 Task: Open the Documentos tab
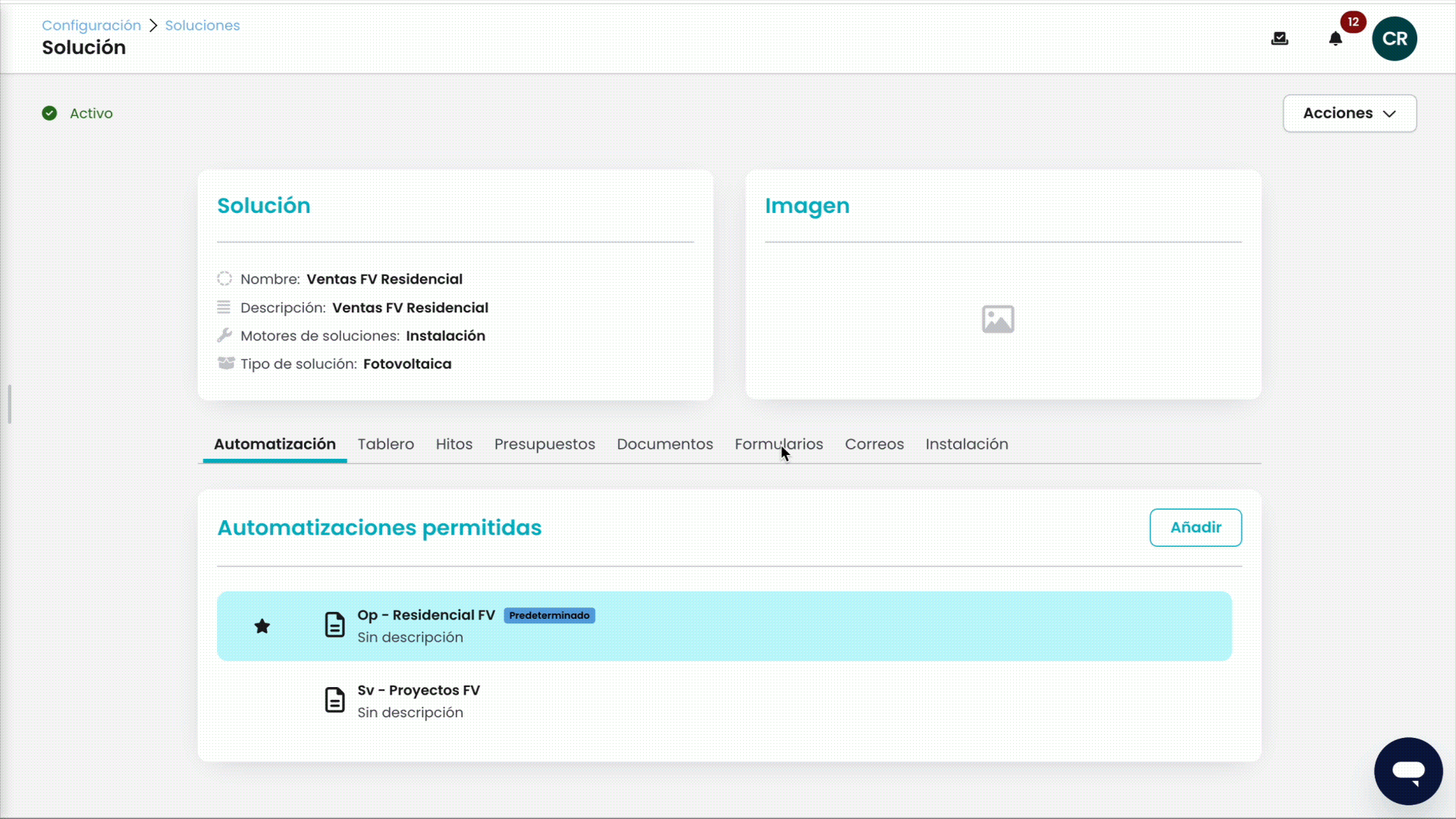click(665, 444)
